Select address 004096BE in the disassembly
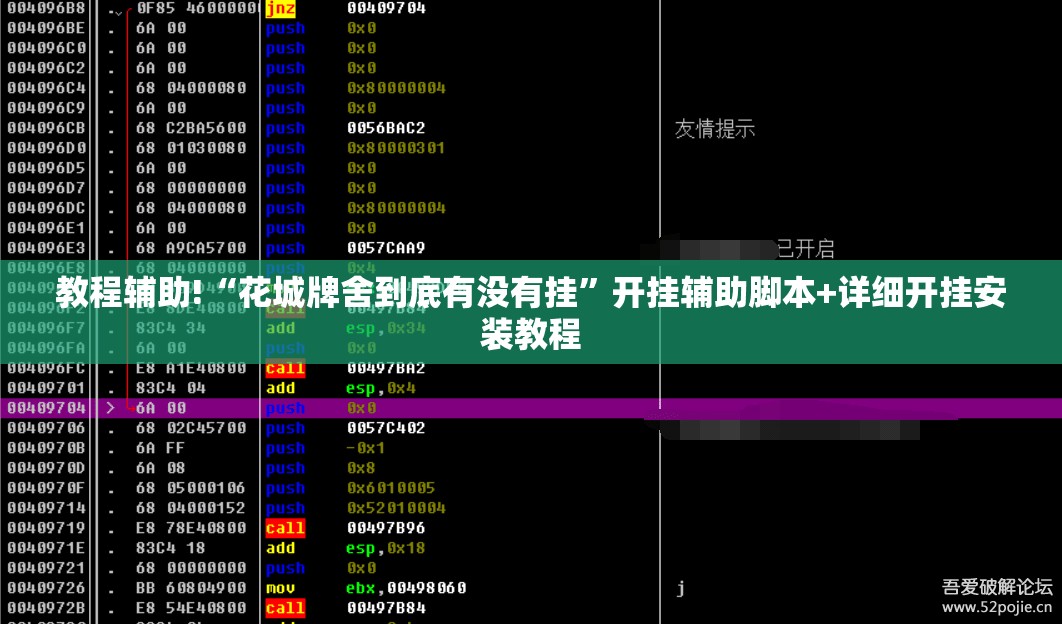Screen dimensions: 1062x624 47,28
